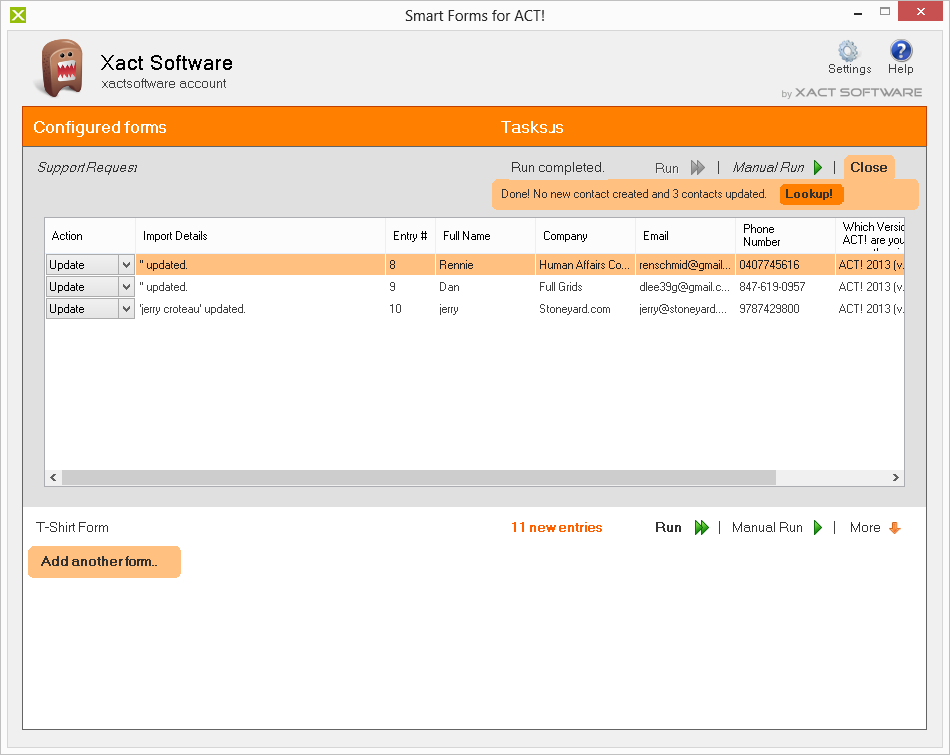The image size is (950, 755).
Task: Close the Smart Forms for ACT! window
Action: point(920,12)
